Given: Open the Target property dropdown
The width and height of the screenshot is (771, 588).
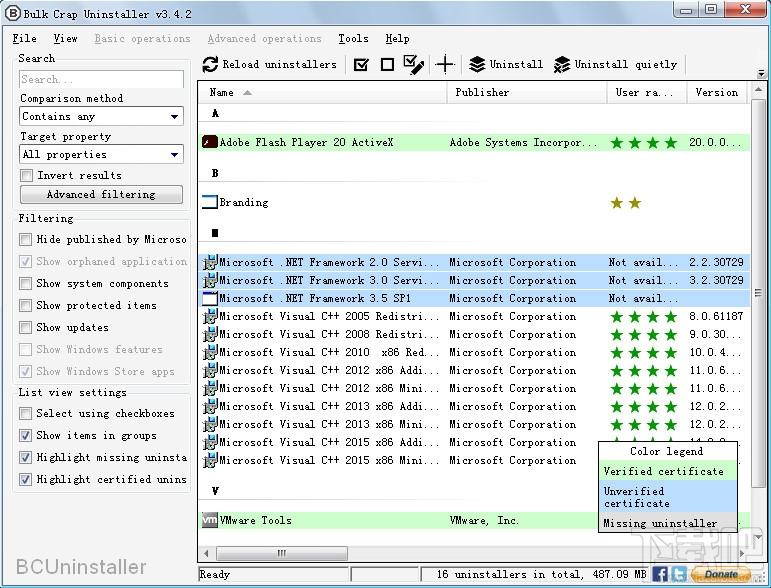Looking at the screenshot, I should pos(101,154).
